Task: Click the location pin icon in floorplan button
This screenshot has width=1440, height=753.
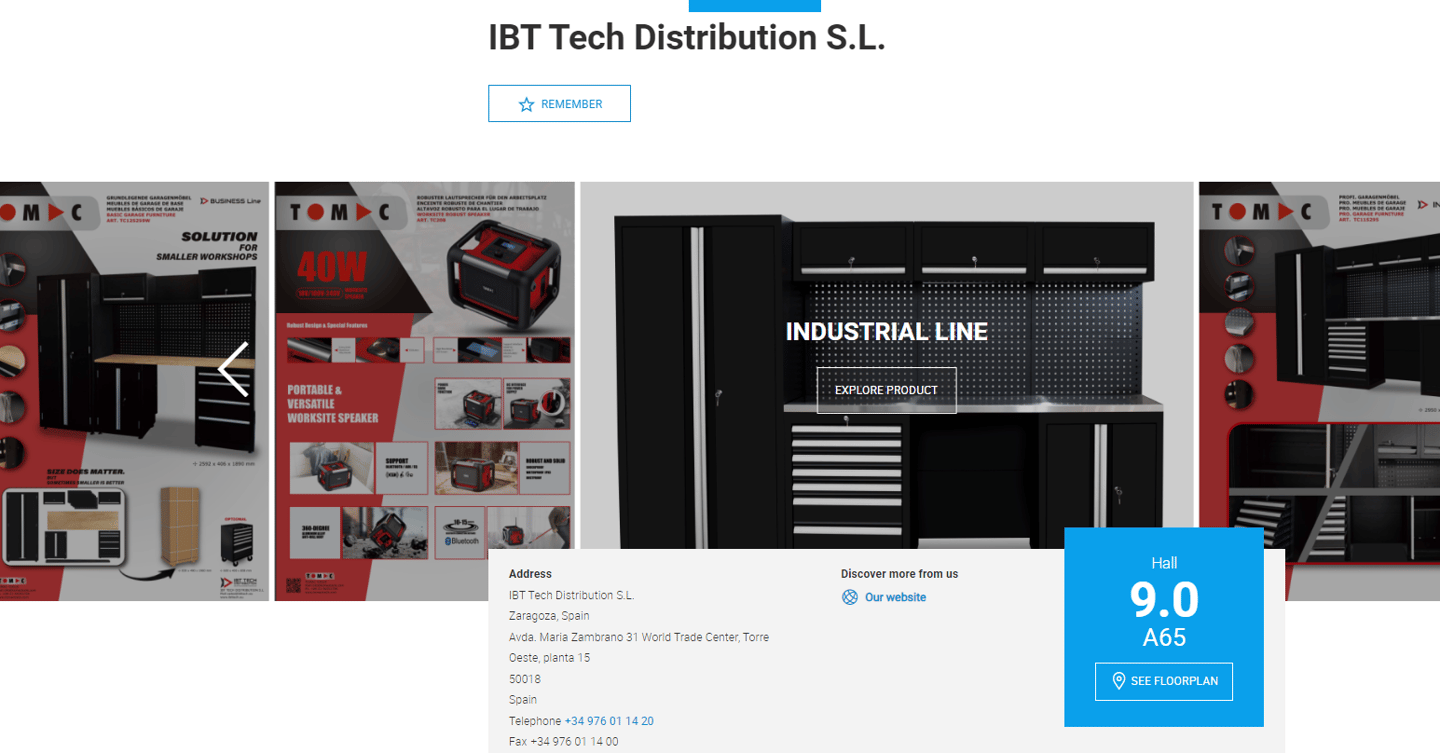Action: click(x=1119, y=681)
